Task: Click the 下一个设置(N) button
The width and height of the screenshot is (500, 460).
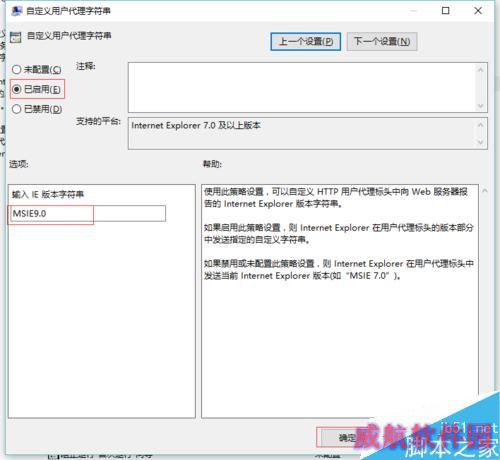Action: (x=382, y=42)
